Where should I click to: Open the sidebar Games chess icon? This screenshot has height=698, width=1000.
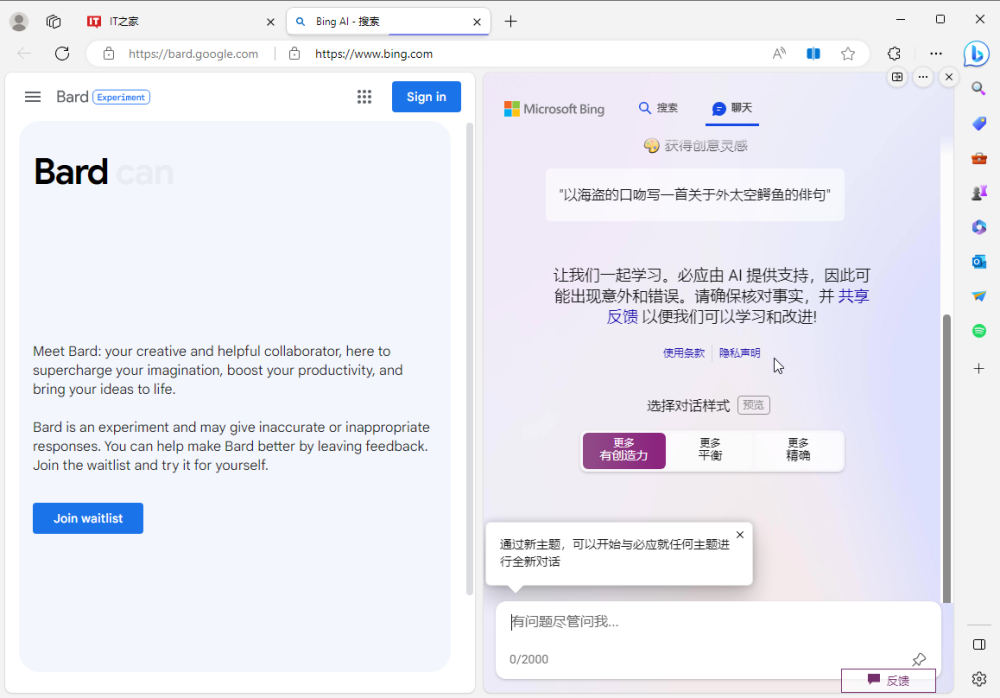978,193
